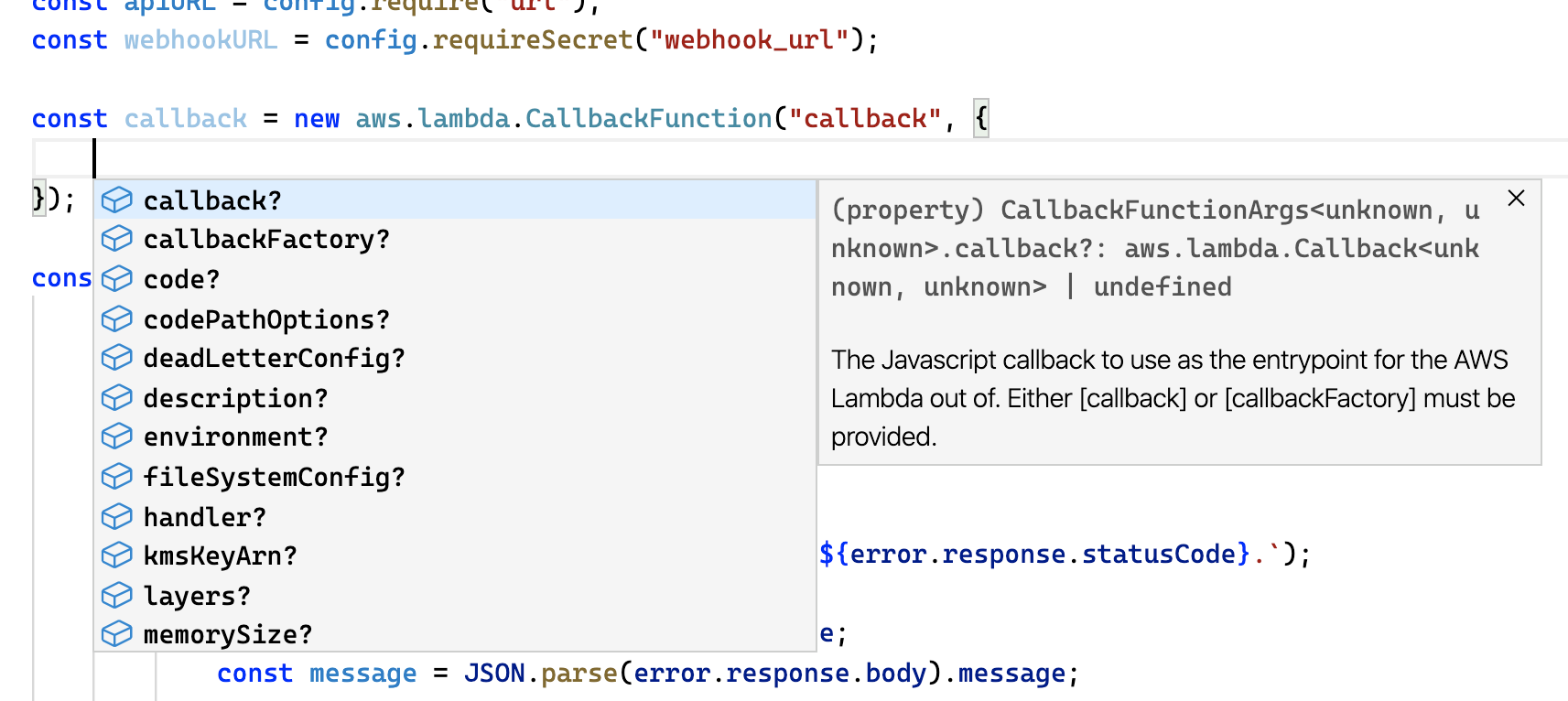Click the webhookURL variable name
Screen dimensions: 1568x701
(200, 40)
